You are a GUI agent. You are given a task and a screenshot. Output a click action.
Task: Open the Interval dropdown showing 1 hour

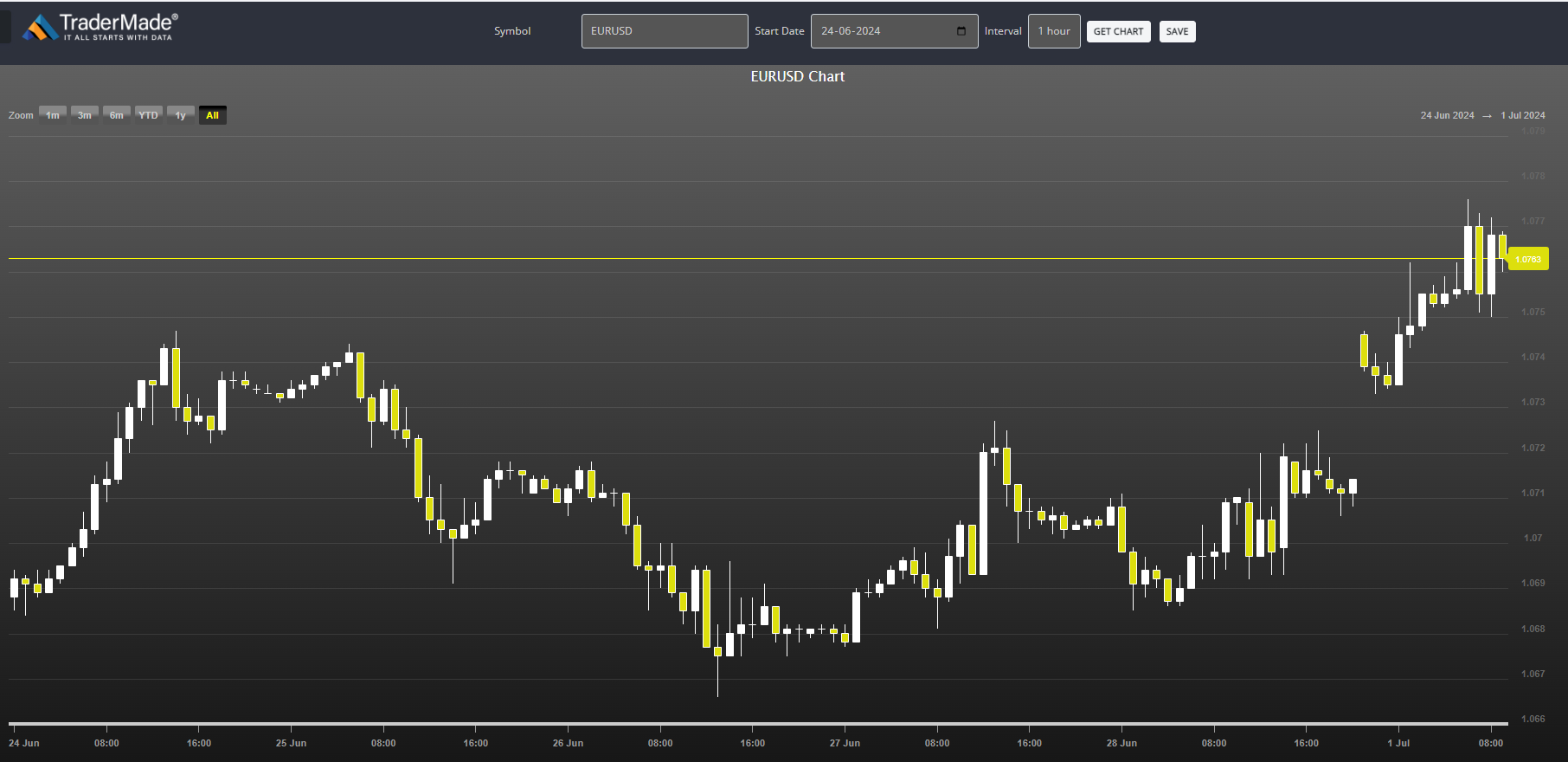pyautogui.click(x=1054, y=31)
